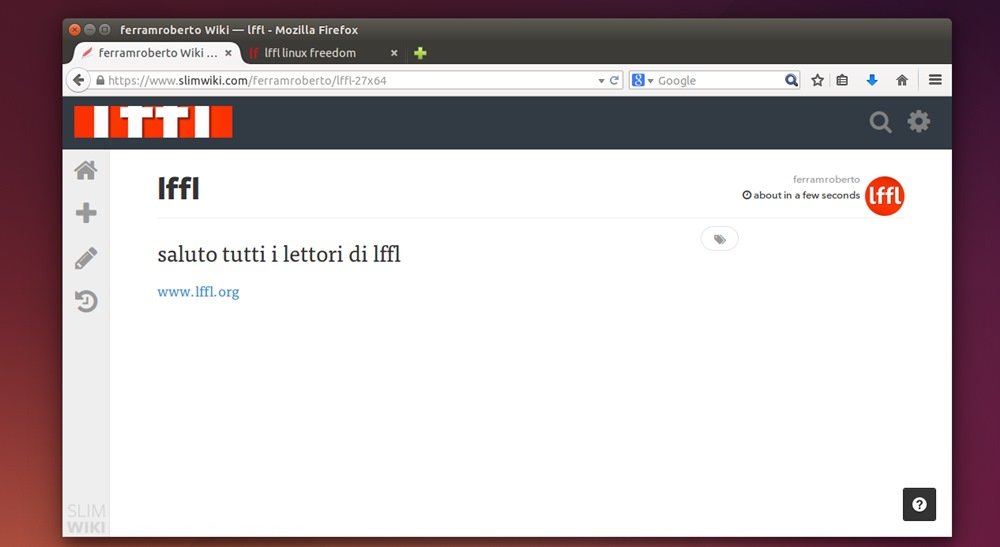The height and width of the screenshot is (547, 1000).
Task: Close the Firefox window
Action: pos(75,29)
